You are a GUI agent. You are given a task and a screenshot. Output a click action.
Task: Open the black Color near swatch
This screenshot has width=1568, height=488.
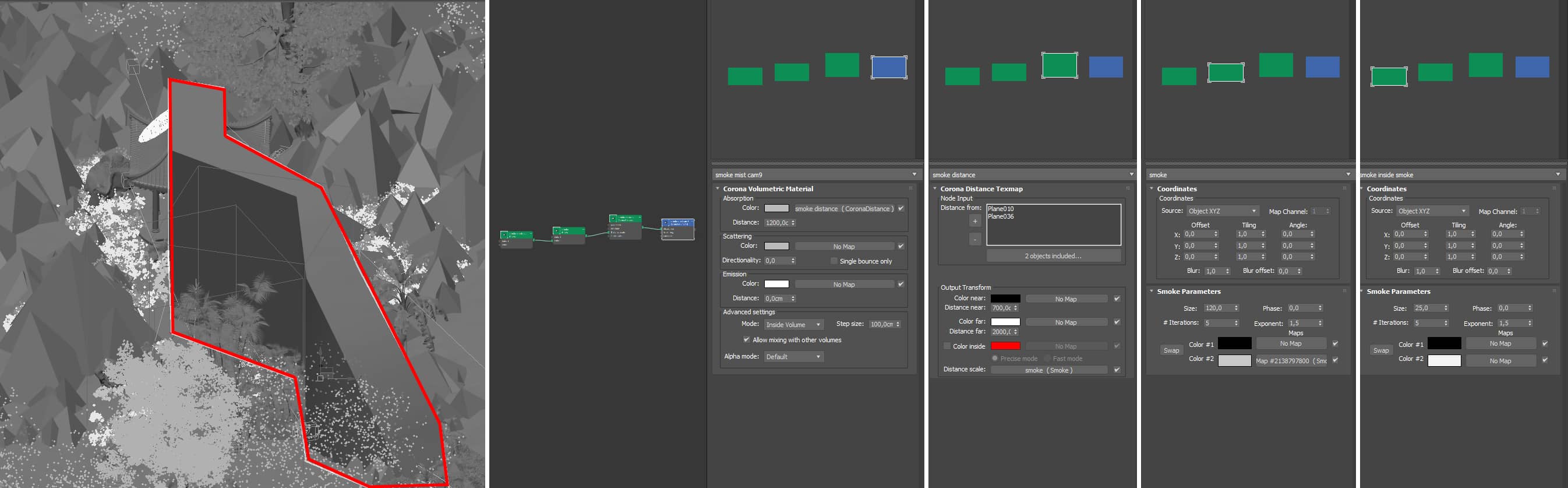click(x=1005, y=299)
